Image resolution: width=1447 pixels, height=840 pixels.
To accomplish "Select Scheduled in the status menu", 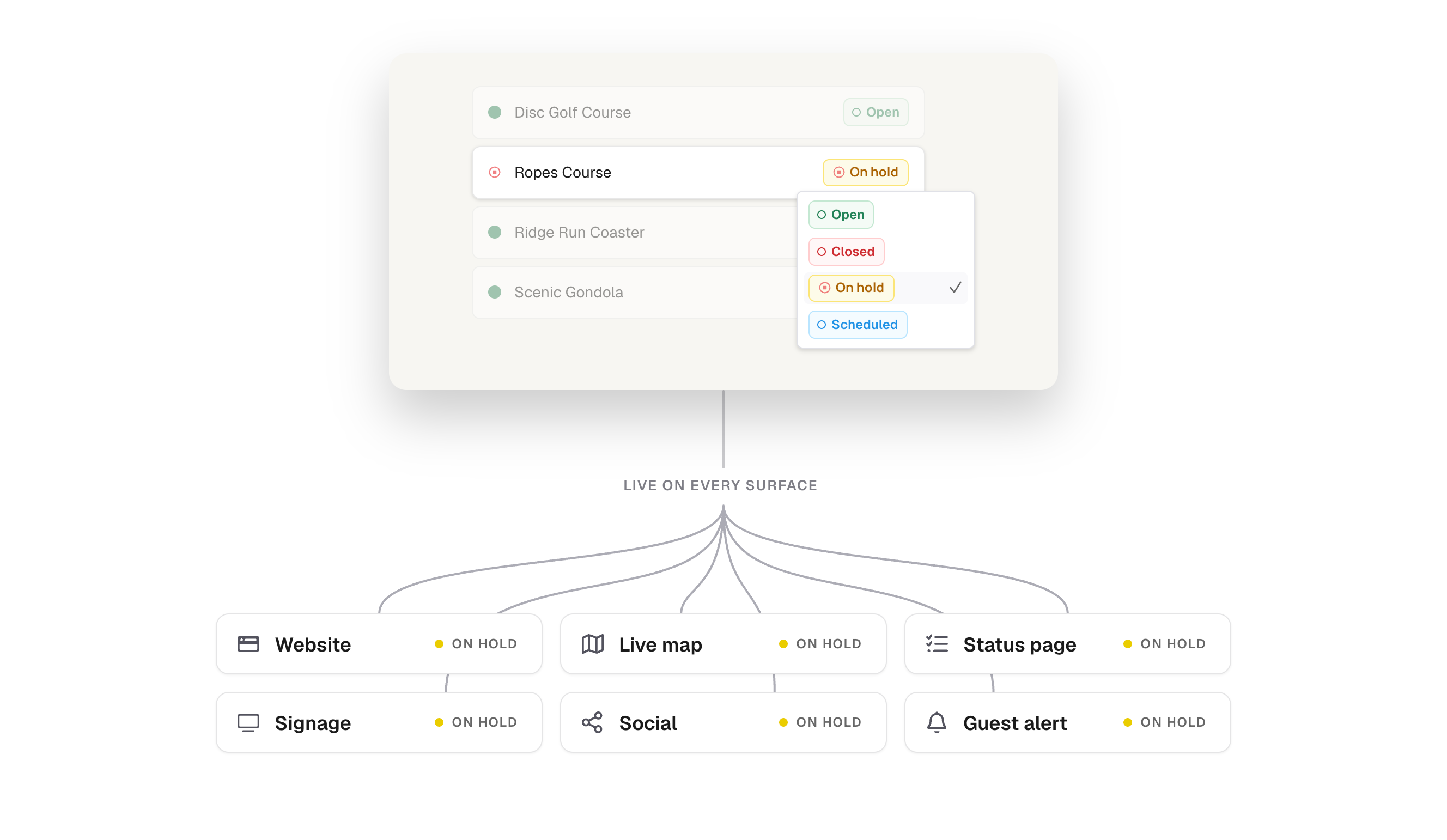I will (x=858, y=325).
